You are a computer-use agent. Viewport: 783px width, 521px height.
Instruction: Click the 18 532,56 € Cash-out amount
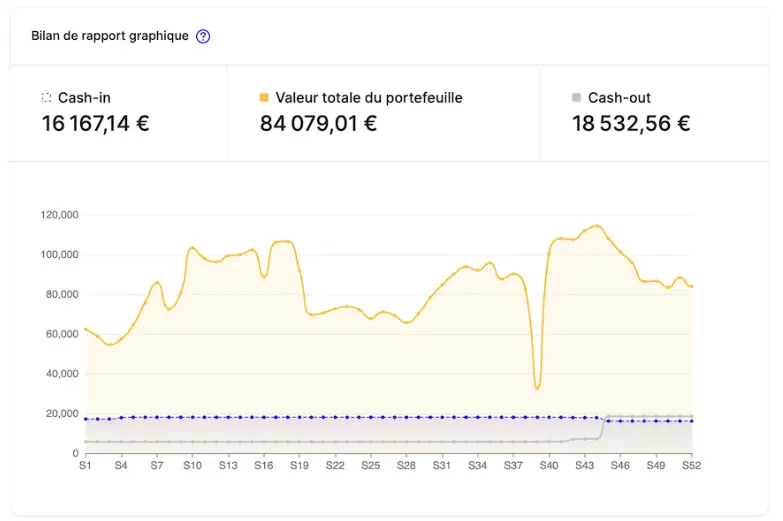(631, 124)
